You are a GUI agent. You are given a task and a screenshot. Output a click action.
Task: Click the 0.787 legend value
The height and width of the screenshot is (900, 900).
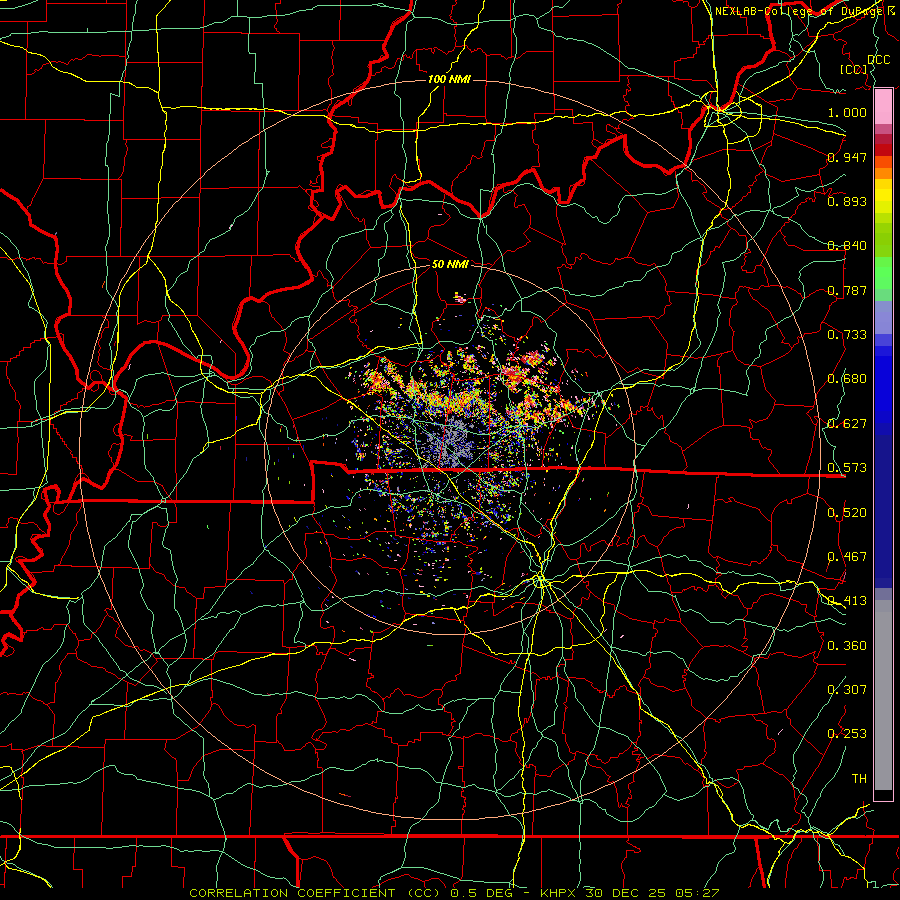pyautogui.click(x=847, y=290)
